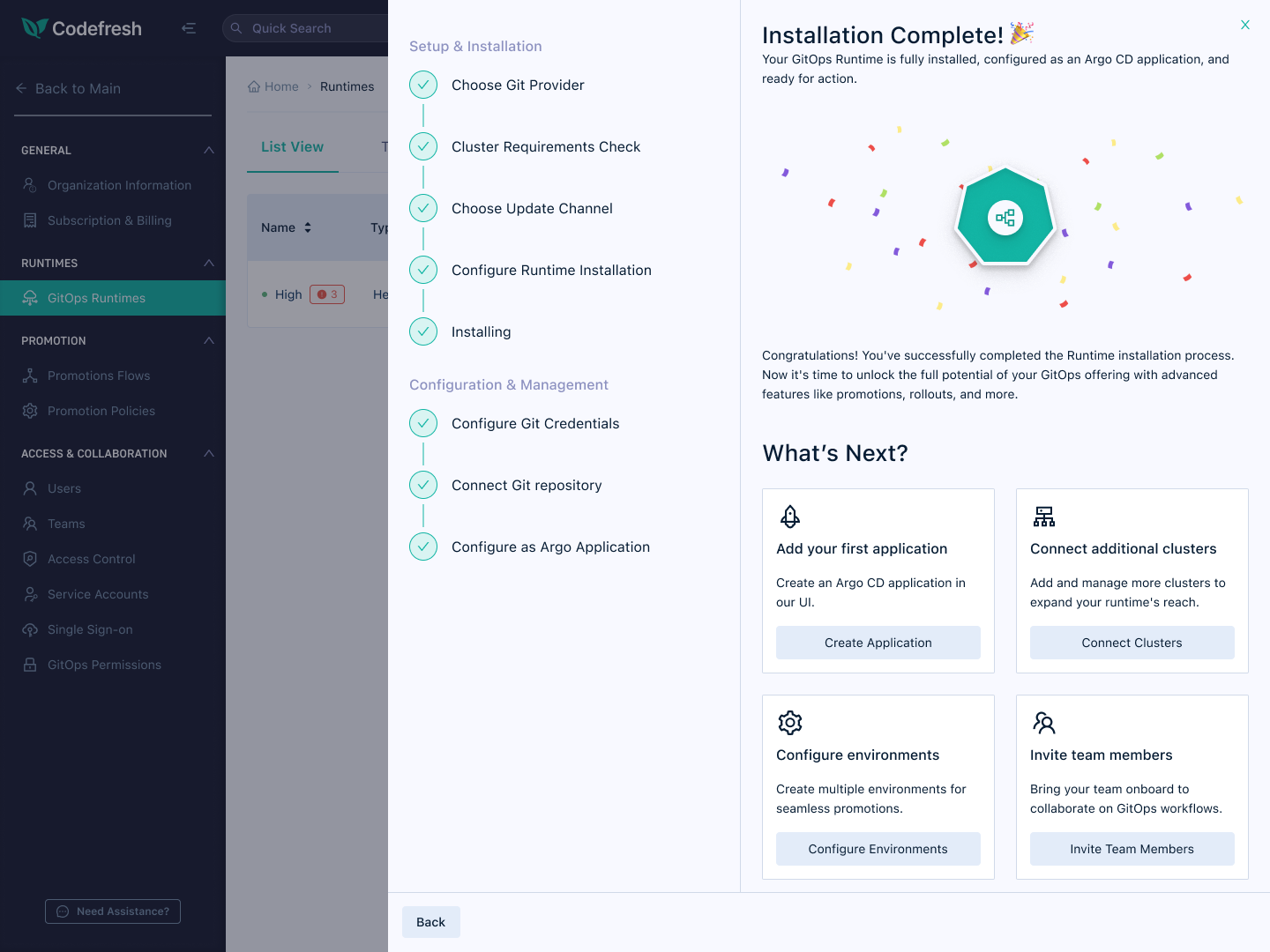Screen dimensions: 1270x952
Task: Click the Invite Team Members button
Action: pyautogui.click(x=1132, y=849)
